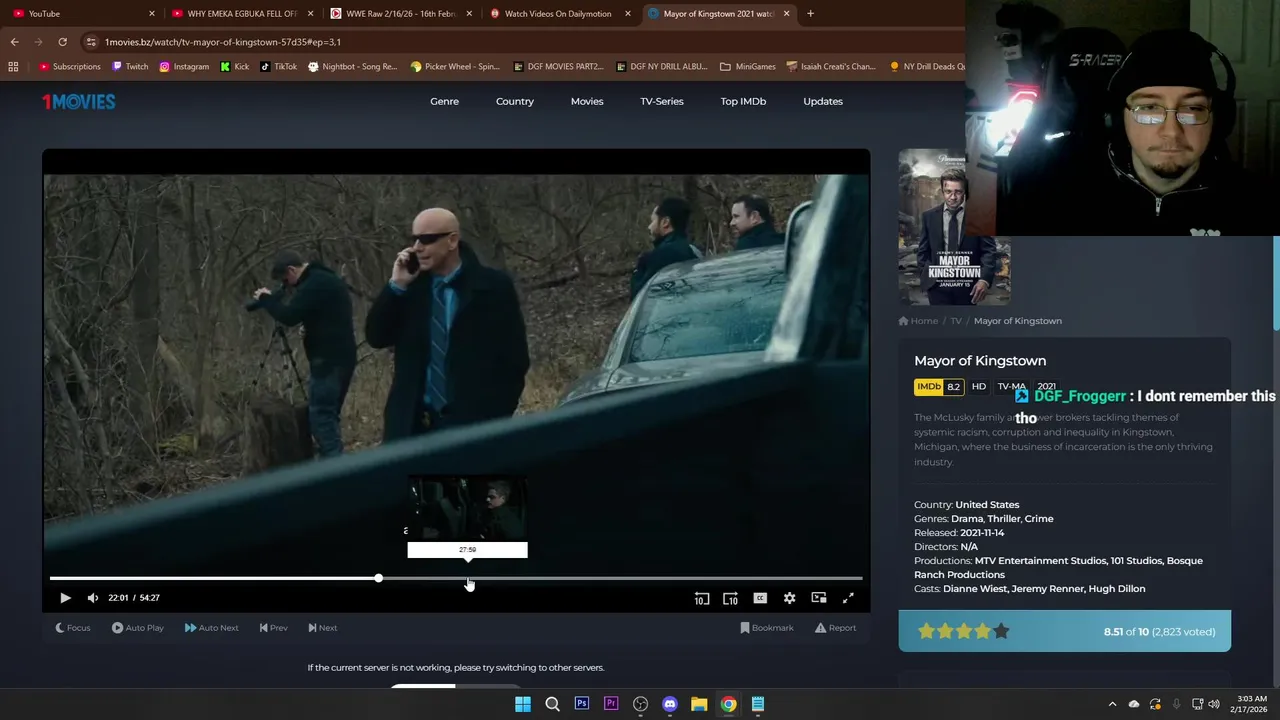
Task: Open Discord from the taskbar
Action: 670,704
